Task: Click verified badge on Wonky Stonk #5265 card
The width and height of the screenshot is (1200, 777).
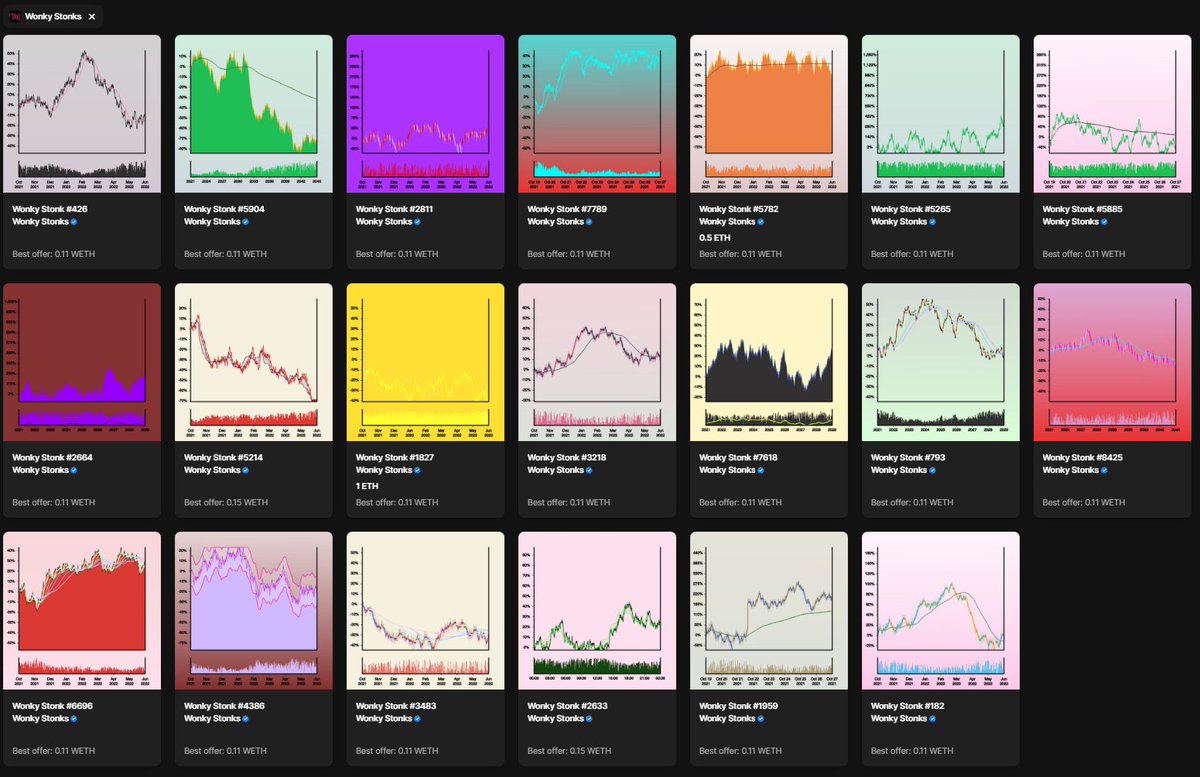Action: tap(933, 222)
